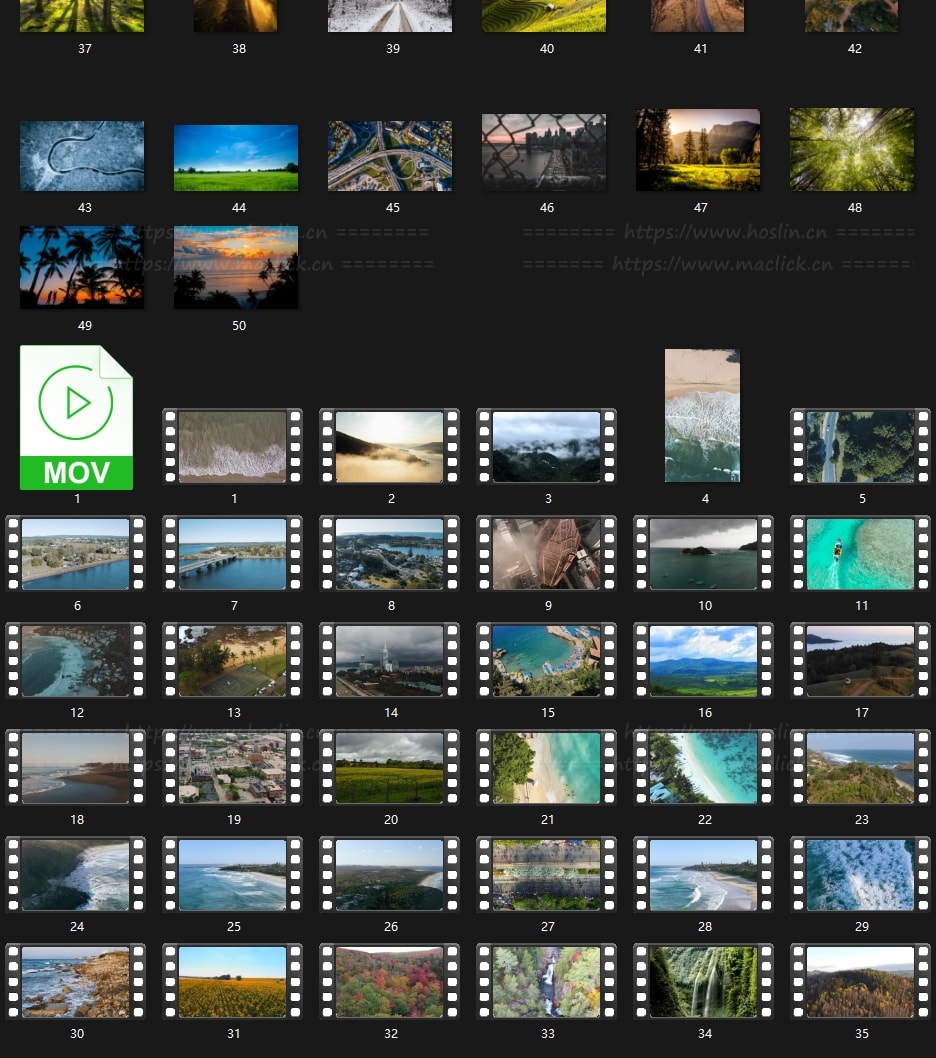Open video 1 showing waves on sand
Image resolution: width=936 pixels, height=1058 pixels.
pos(233,446)
